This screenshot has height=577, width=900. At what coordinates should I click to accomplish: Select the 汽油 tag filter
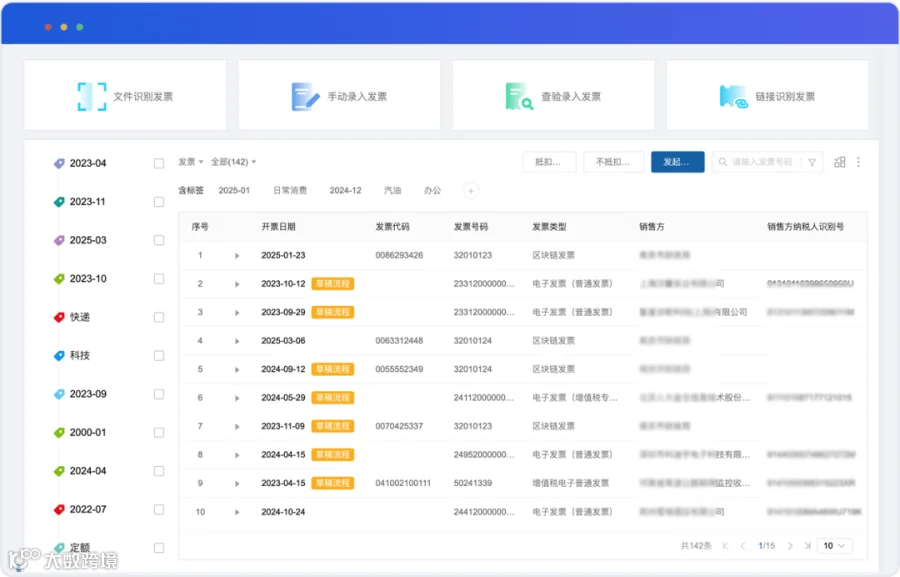[393, 191]
